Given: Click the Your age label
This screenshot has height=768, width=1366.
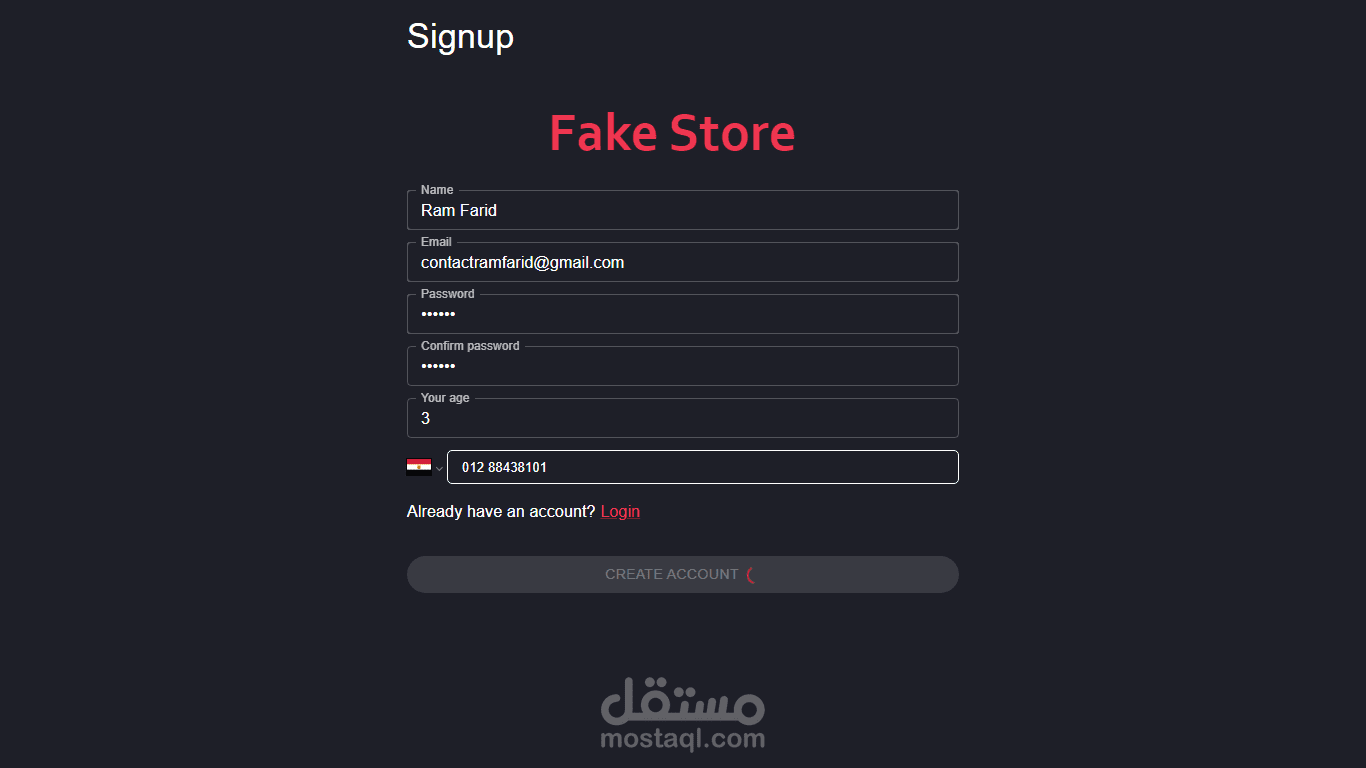Looking at the screenshot, I should (x=445, y=398).
